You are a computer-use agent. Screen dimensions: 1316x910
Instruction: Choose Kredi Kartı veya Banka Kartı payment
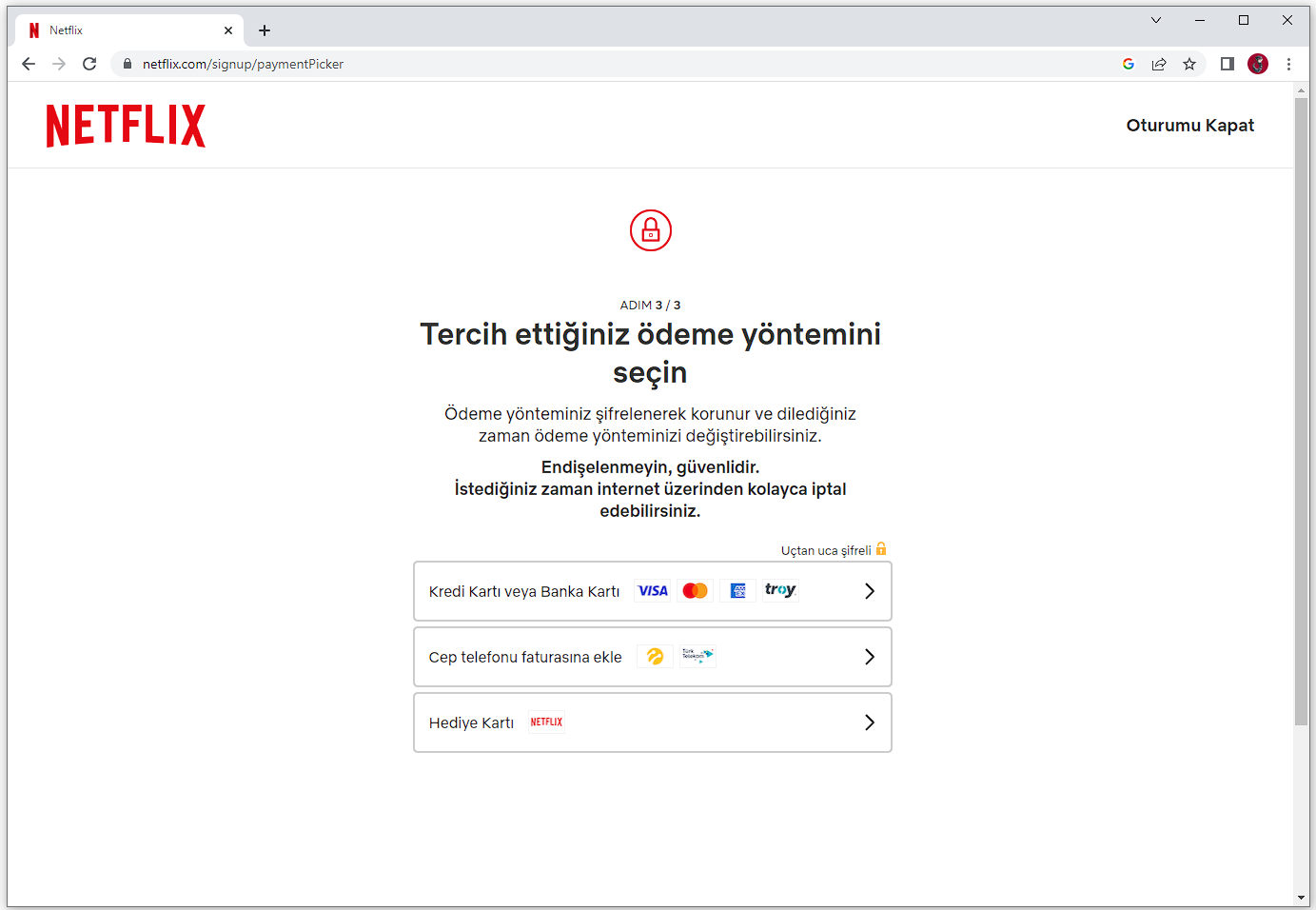tap(524, 592)
